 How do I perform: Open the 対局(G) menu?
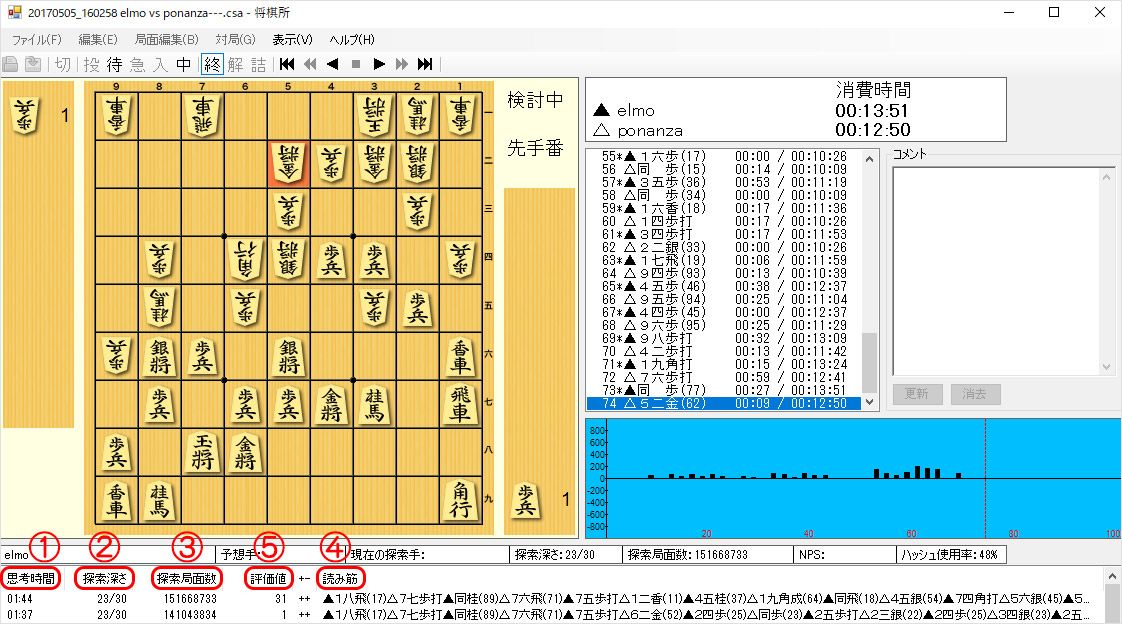coord(235,39)
